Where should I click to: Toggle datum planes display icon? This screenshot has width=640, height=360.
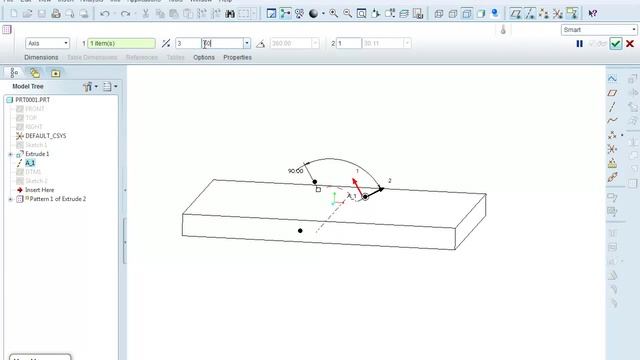[x=516, y=14]
